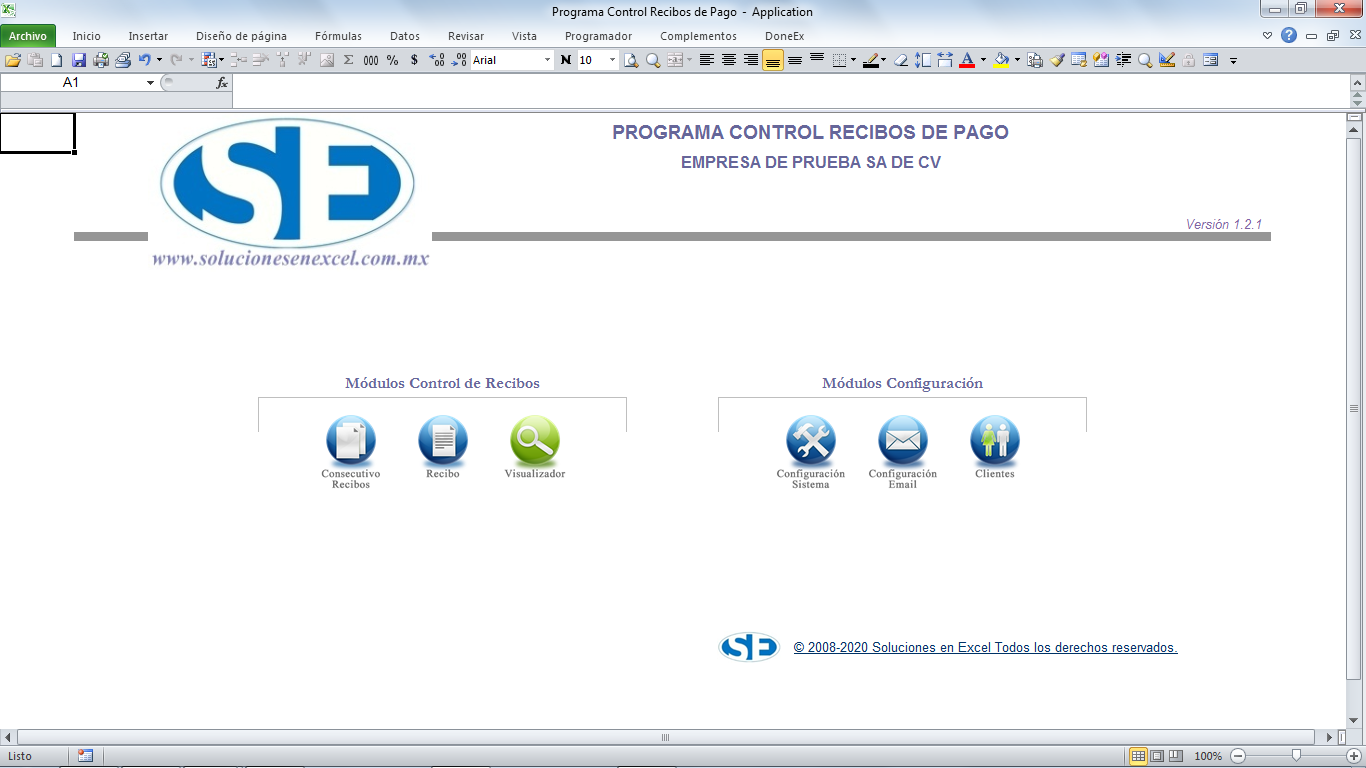Apply percent style format
Image resolution: width=1366 pixels, height=768 pixels.
pos(392,60)
